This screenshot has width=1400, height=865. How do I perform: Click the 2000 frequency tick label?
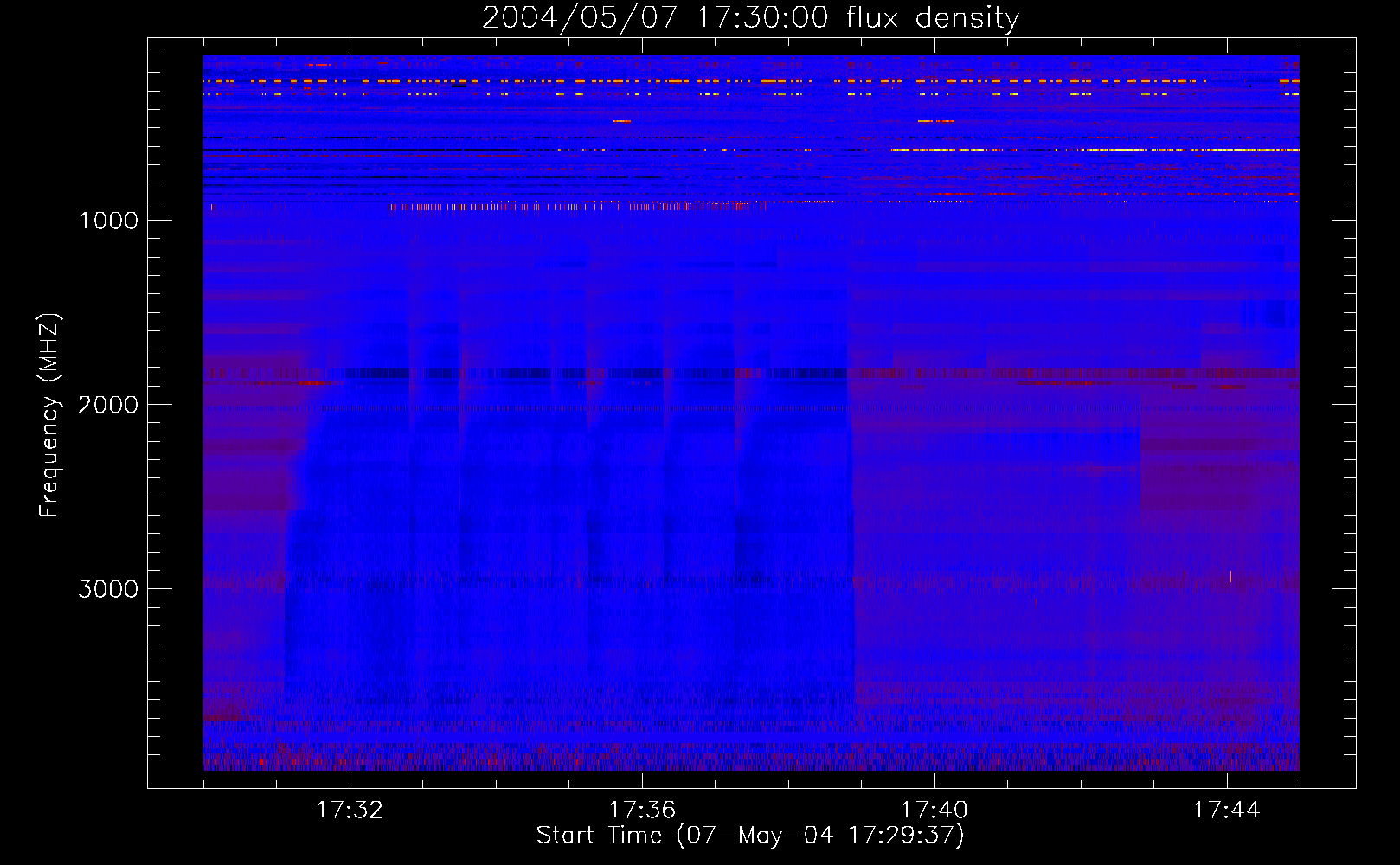[x=109, y=405]
